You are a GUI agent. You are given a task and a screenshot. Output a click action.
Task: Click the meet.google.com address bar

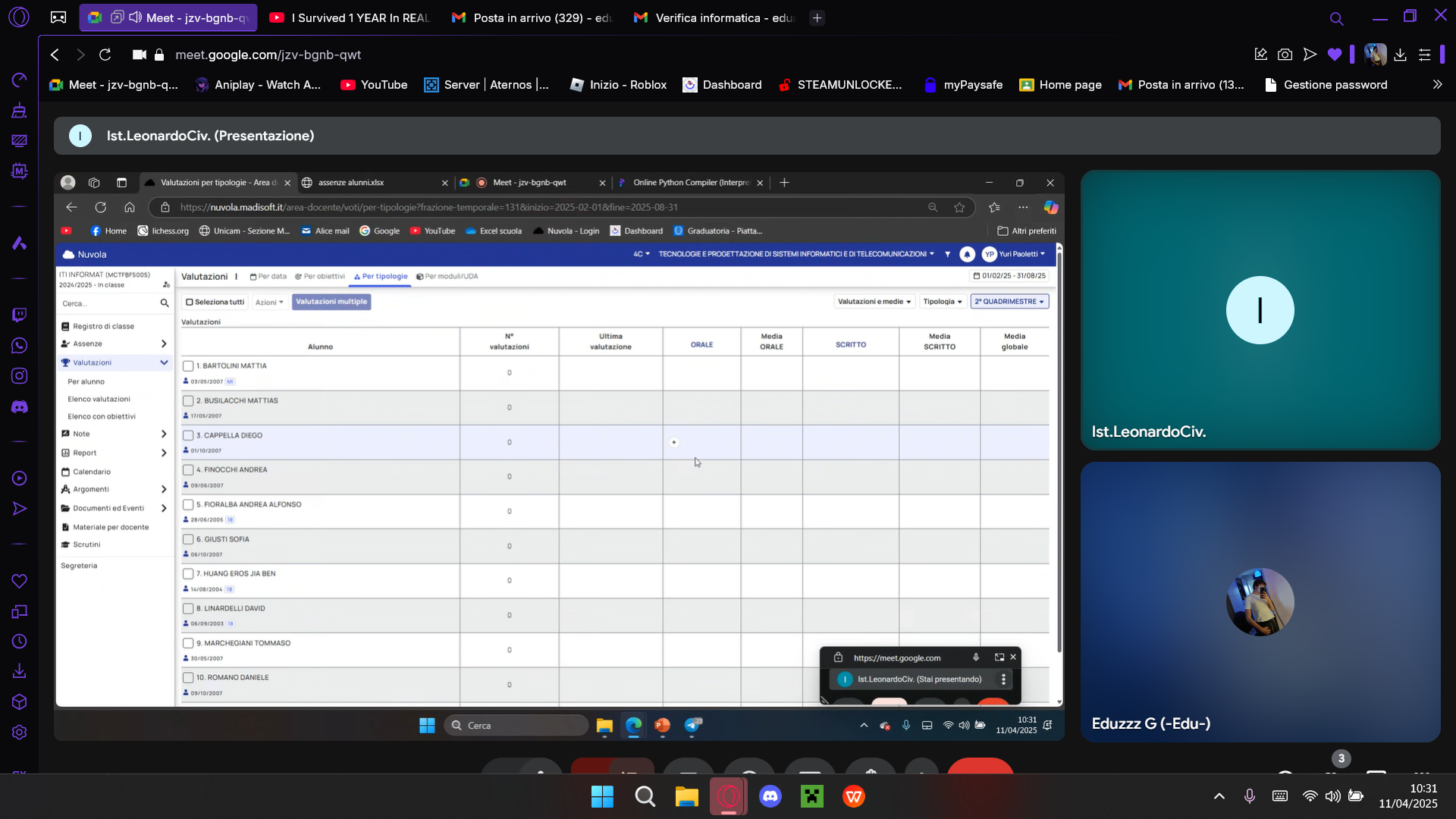268,55
